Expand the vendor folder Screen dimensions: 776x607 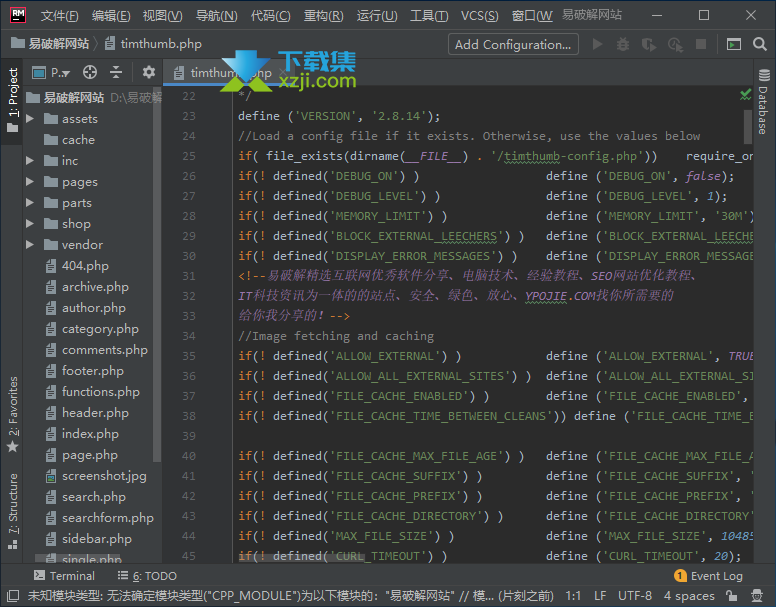(30, 244)
